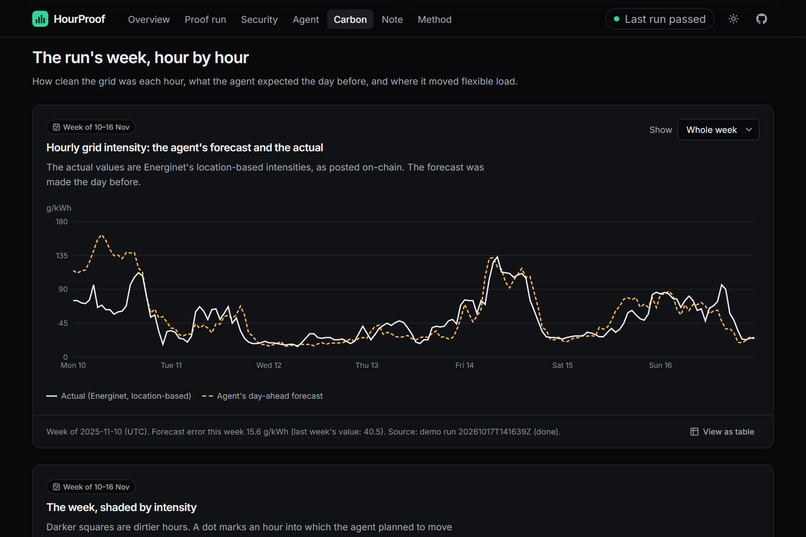806x537 pixels.
Task: Switch to the Security tab
Action: click(259, 20)
